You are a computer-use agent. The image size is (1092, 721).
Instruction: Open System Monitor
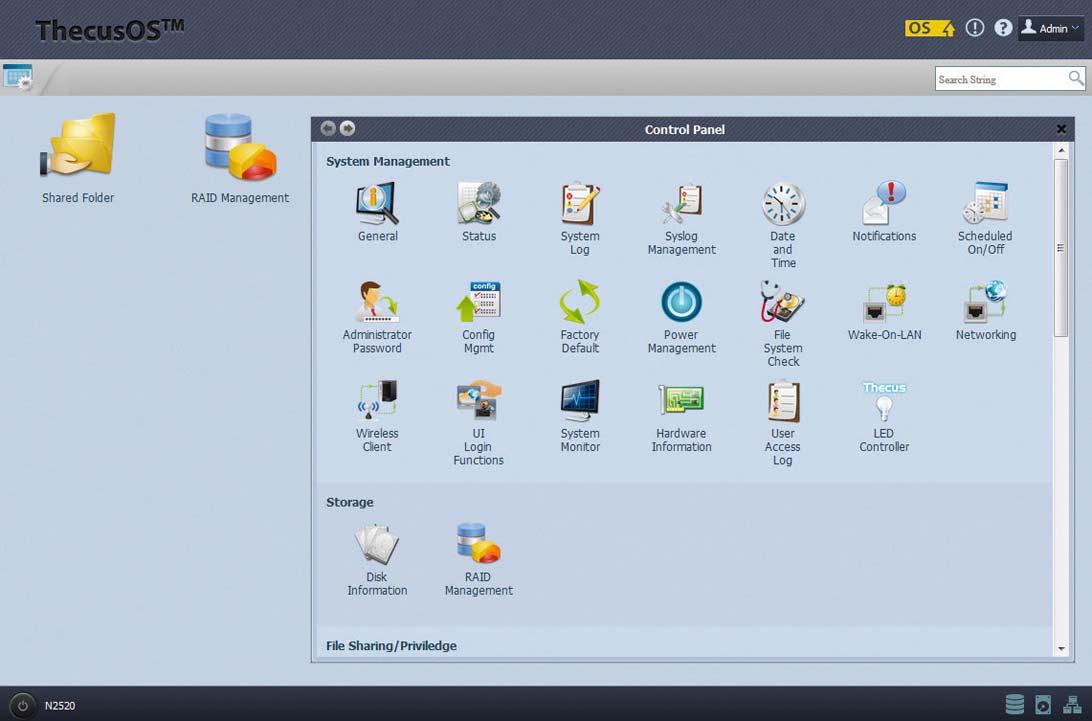[579, 401]
